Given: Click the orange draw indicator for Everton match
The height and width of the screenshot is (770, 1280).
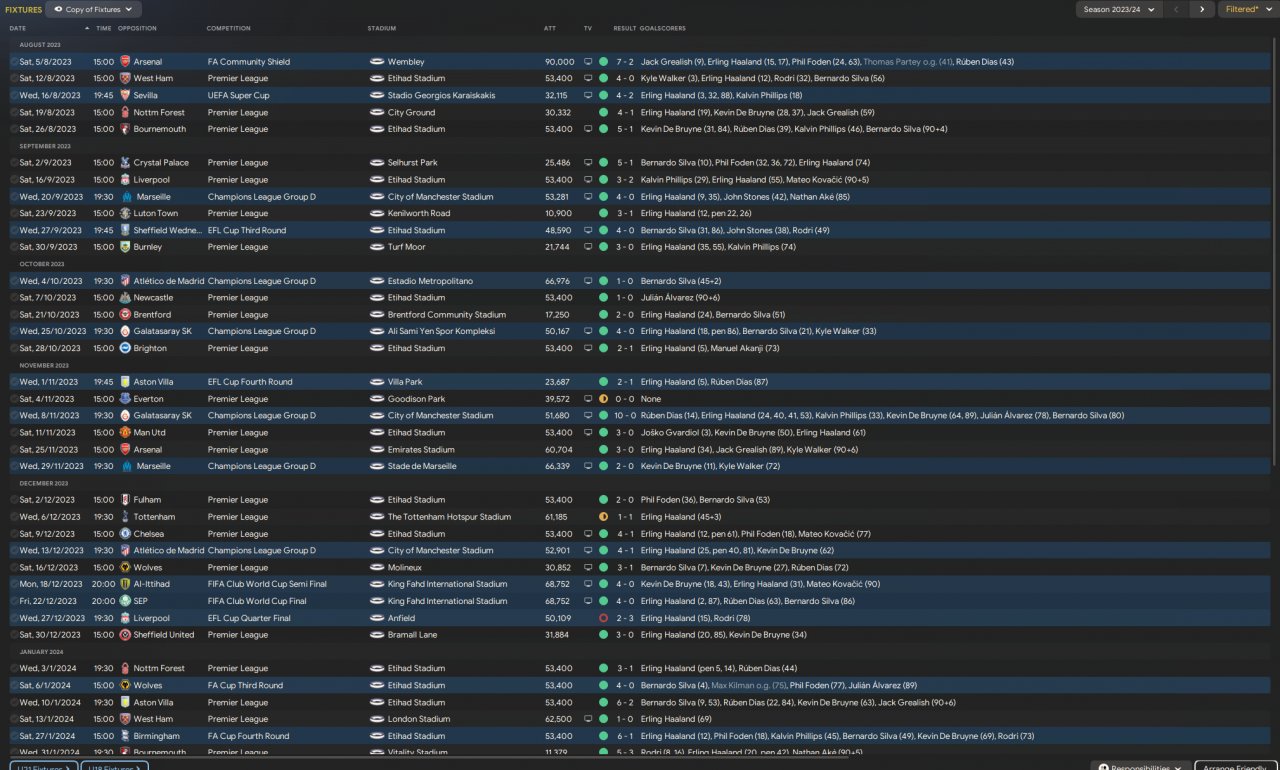Looking at the screenshot, I should (603, 399).
